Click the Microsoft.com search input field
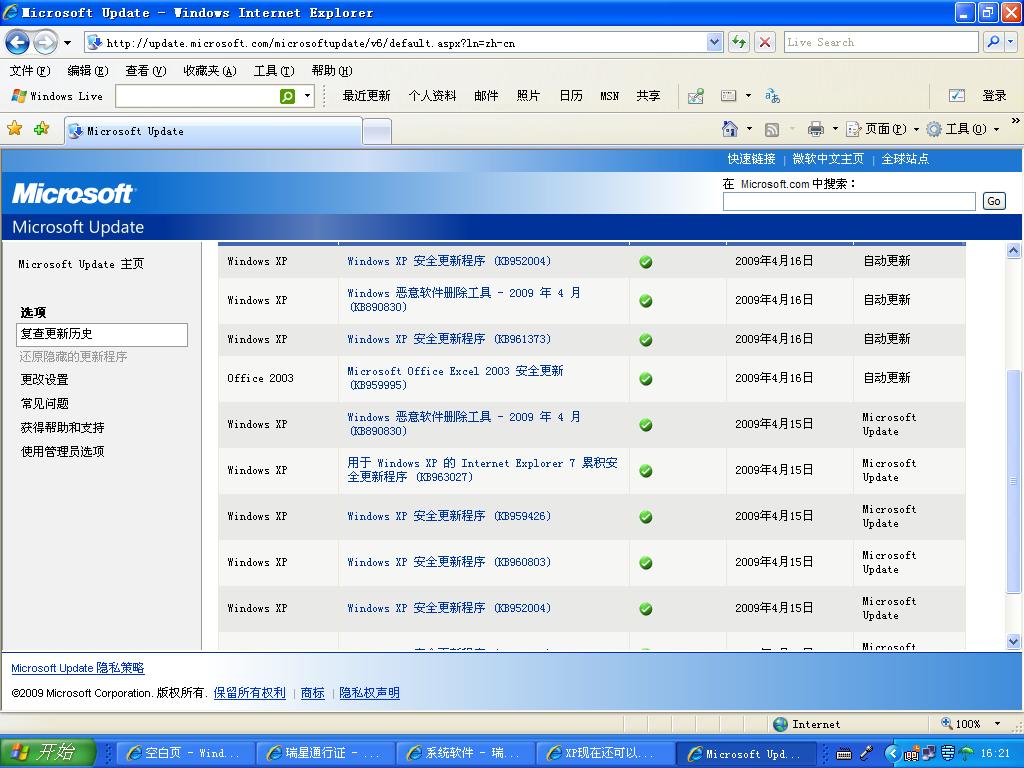1024x768 pixels. click(849, 201)
